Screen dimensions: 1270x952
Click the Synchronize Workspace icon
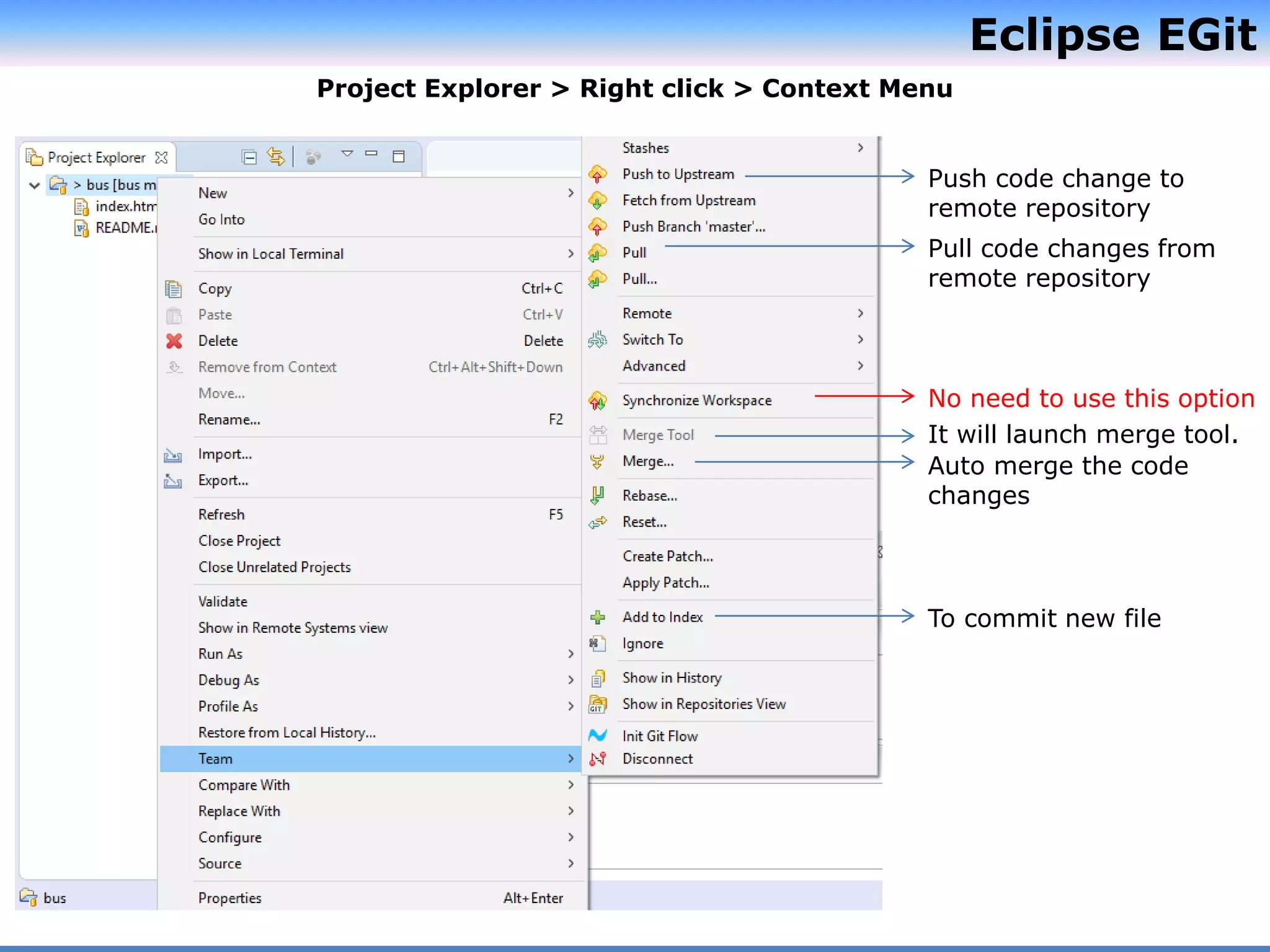[x=597, y=400]
